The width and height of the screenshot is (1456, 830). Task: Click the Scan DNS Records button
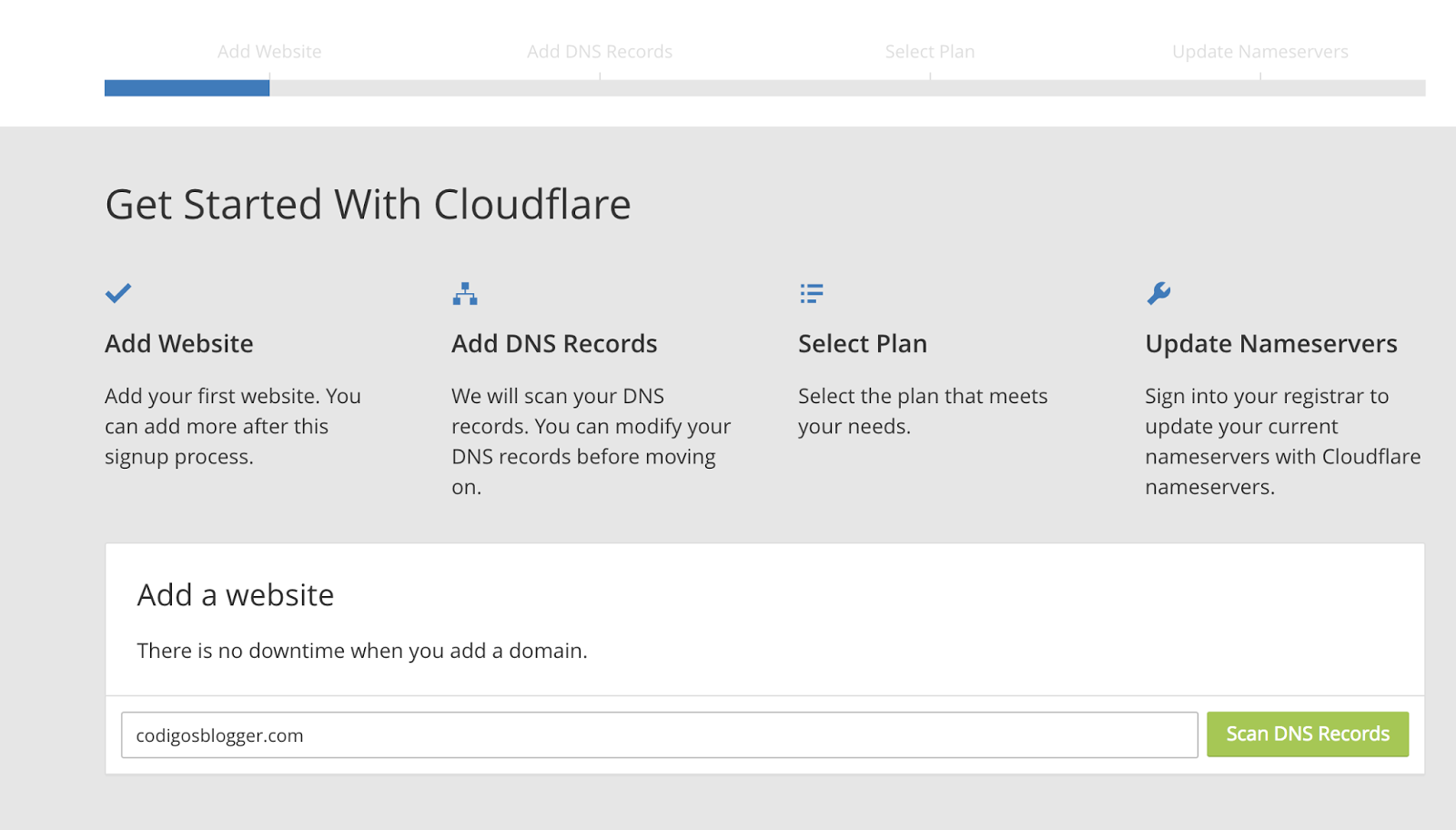click(x=1308, y=734)
